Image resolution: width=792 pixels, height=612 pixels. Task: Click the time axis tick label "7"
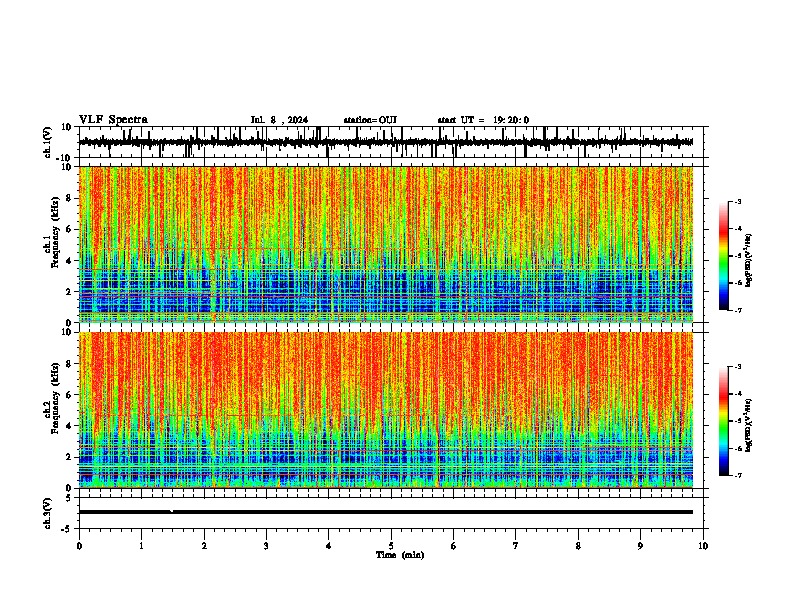(516, 546)
